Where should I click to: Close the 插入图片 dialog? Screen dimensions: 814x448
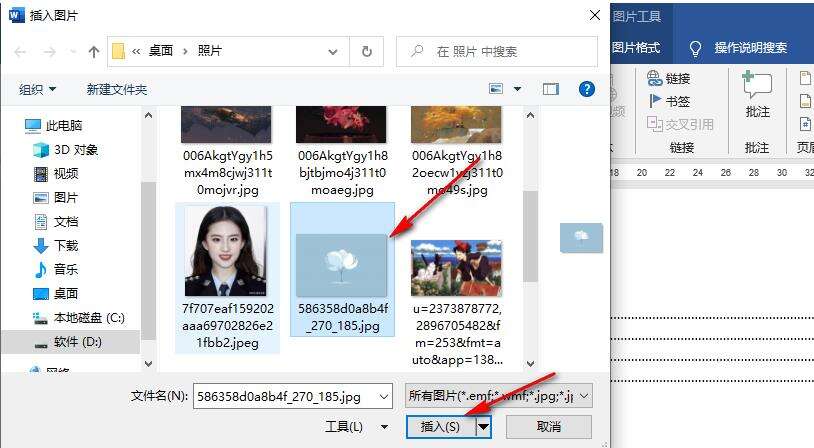pyautogui.click(x=595, y=15)
